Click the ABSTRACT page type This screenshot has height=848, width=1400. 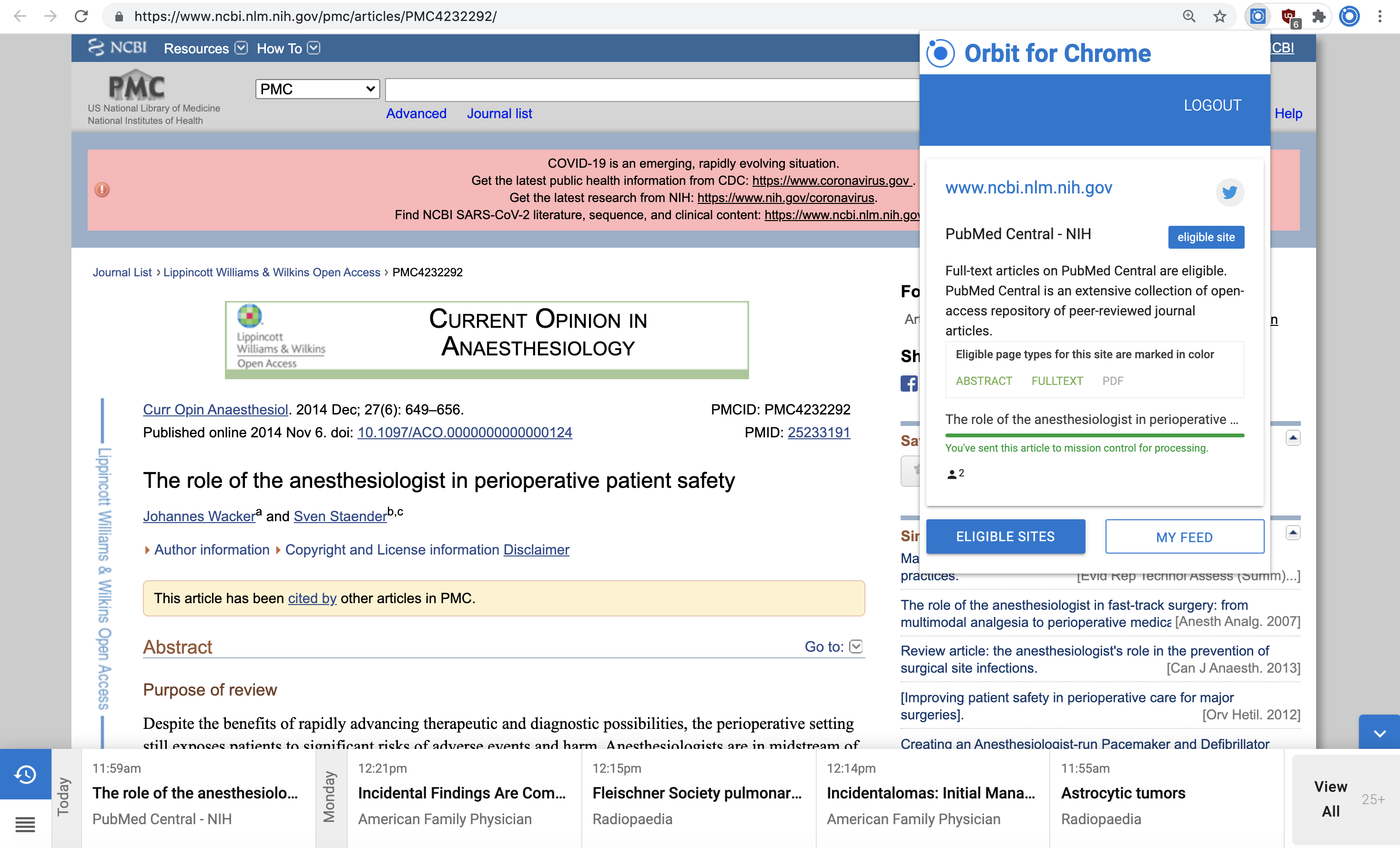pos(984,381)
